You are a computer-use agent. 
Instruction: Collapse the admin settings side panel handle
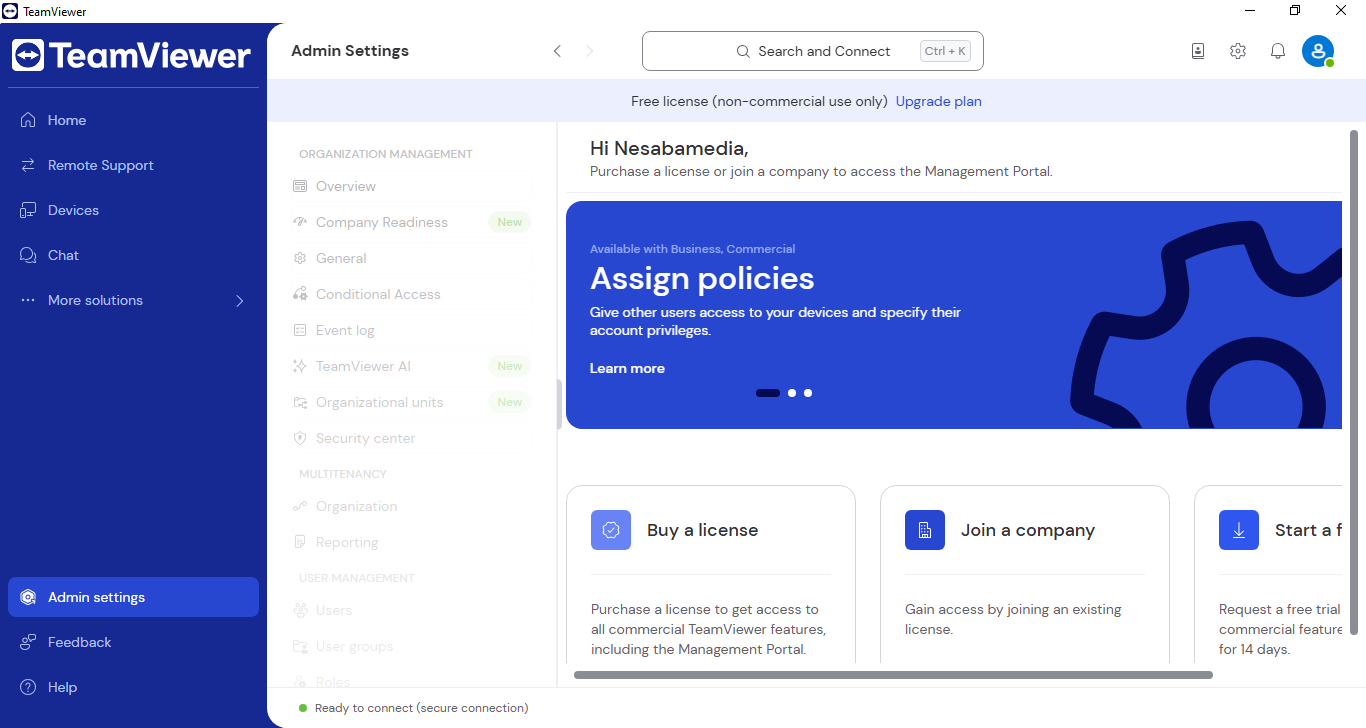(x=559, y=404)
